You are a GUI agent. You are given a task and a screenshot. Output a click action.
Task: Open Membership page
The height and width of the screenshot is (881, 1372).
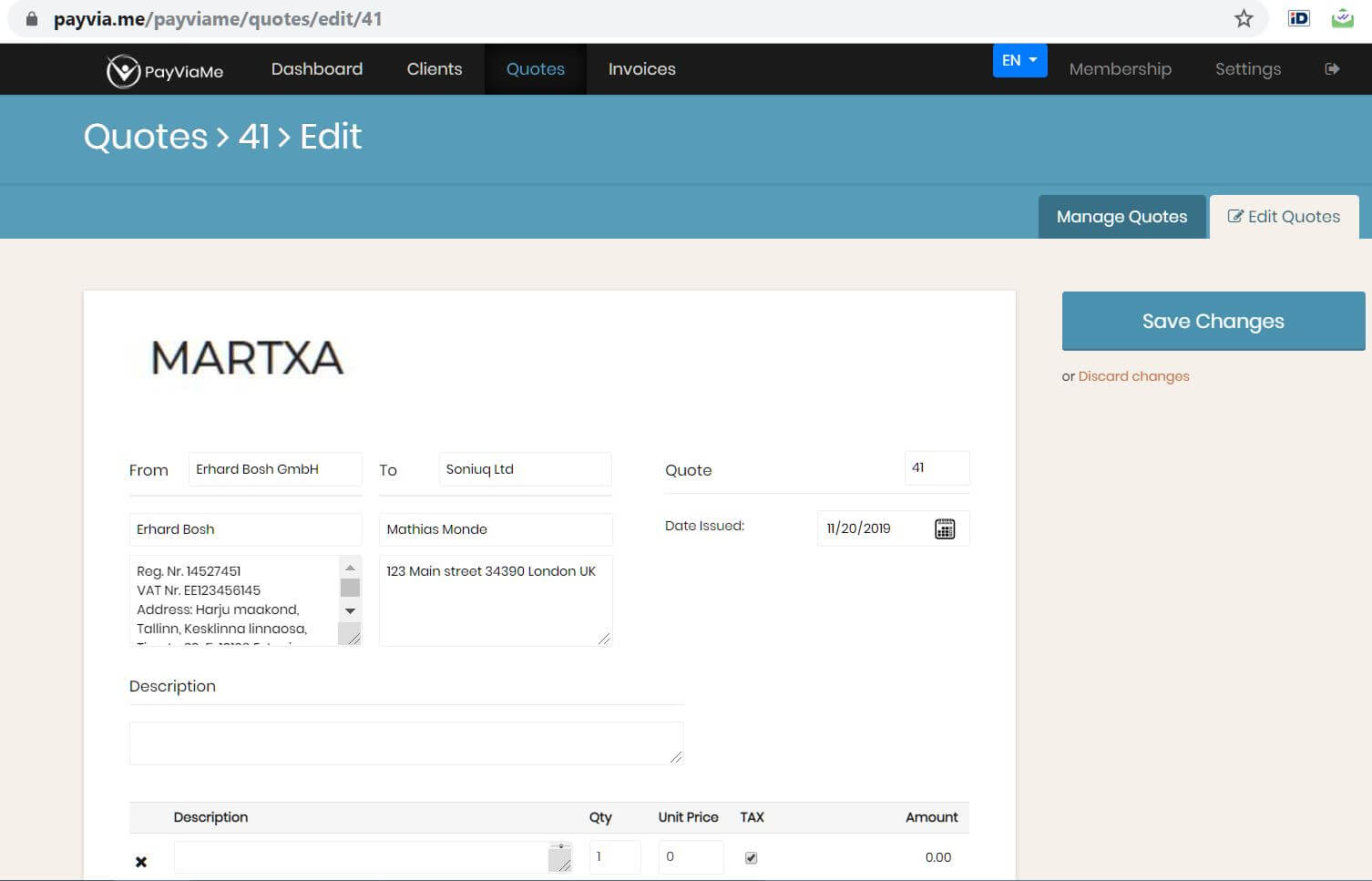(x=1120, y=69)
